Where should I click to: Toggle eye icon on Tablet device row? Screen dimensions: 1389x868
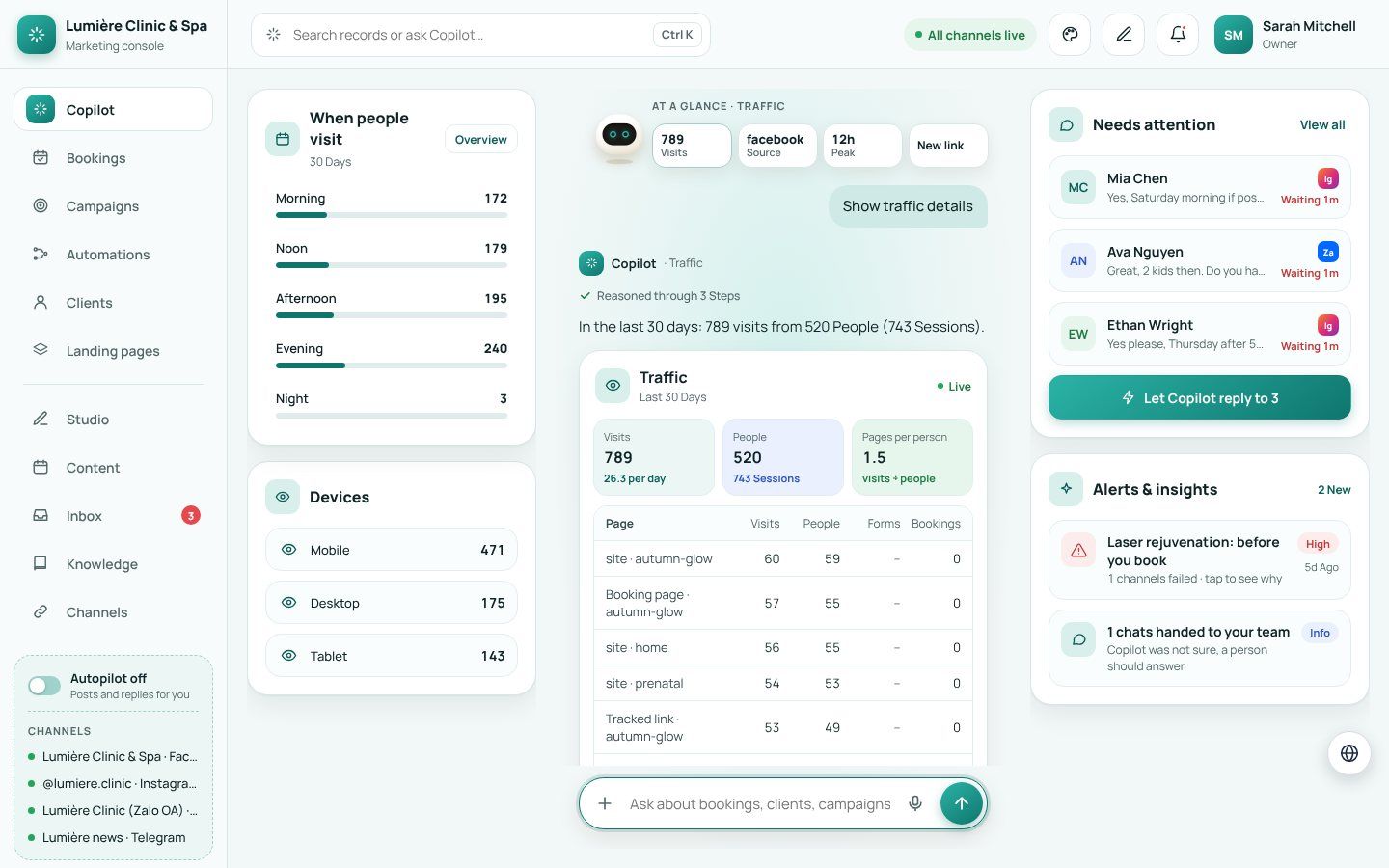pos(288,656)
